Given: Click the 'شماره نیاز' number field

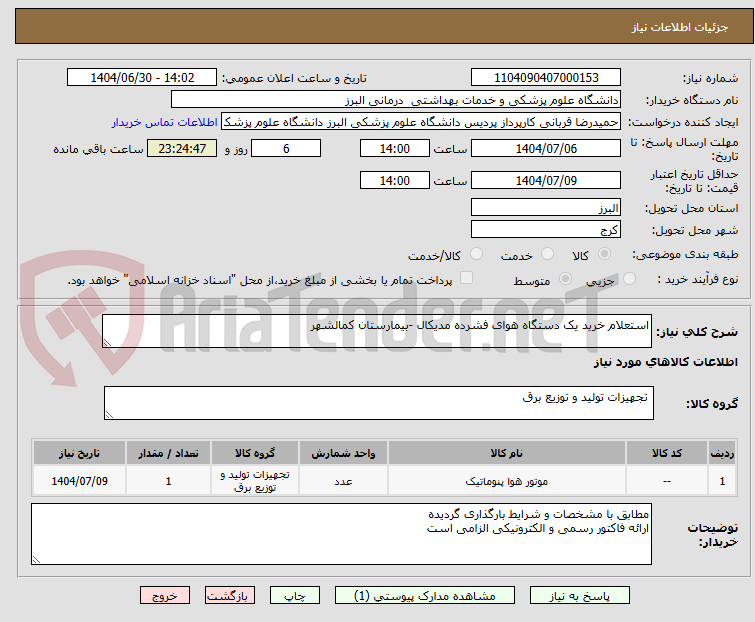Looking at the screenshot, I should pos(546,78).
